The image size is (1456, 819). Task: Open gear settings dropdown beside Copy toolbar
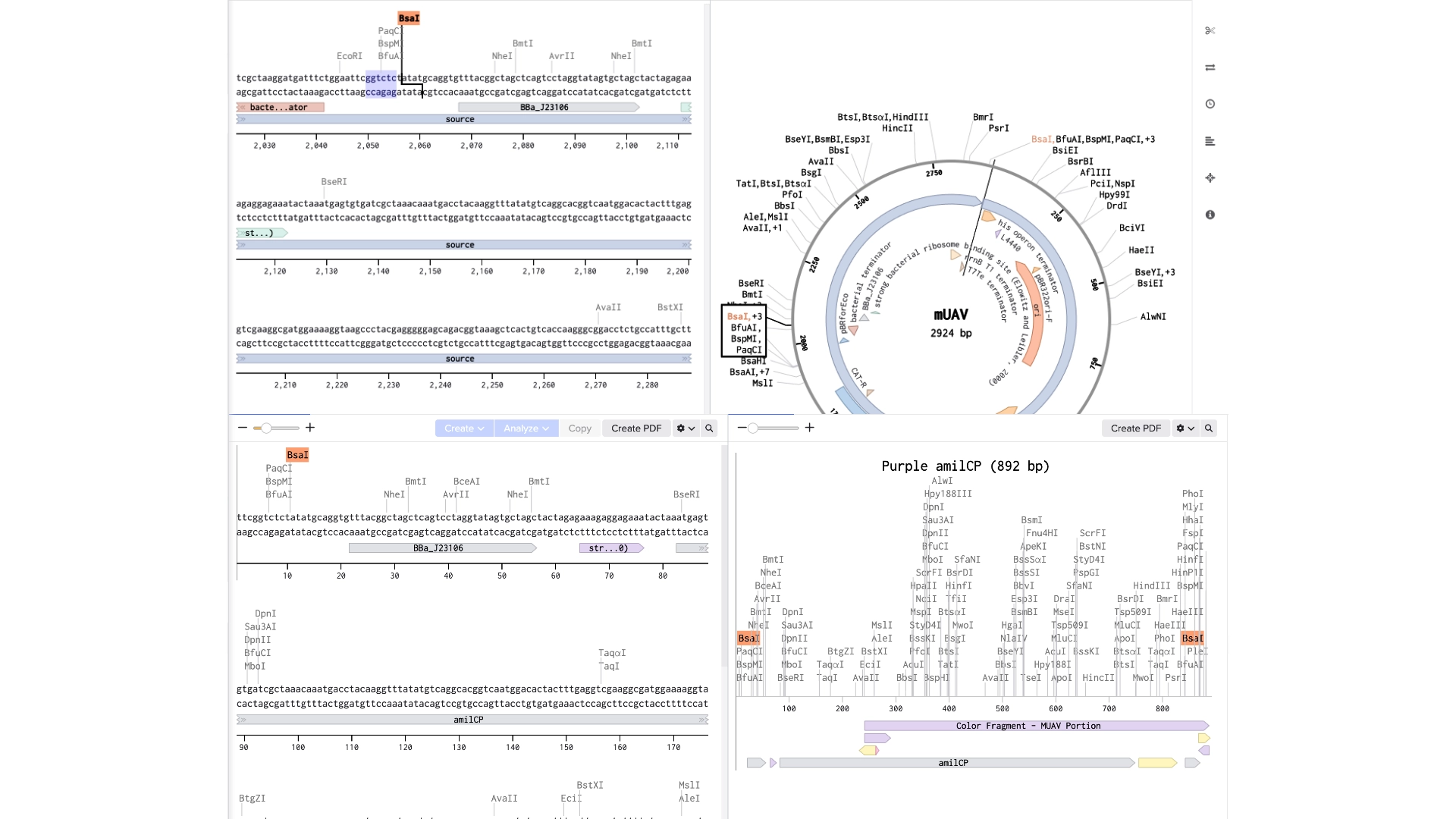pos(686,428)
